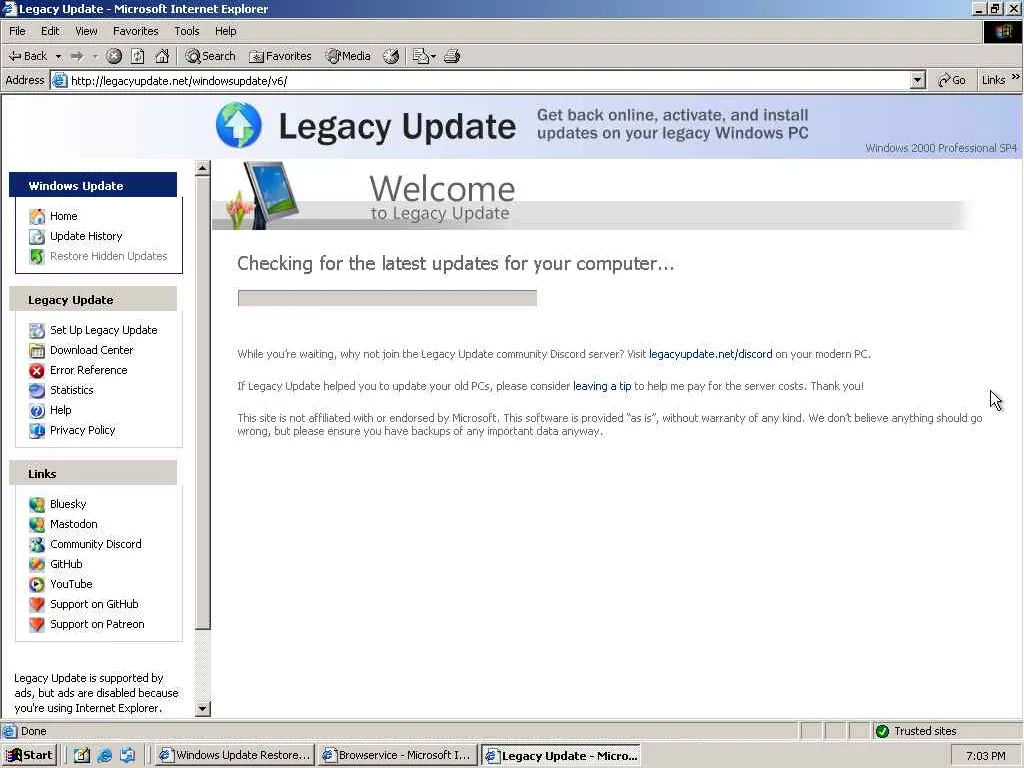Click Restore Hidden Updates sidebar link
Image resolution: width=1024 pixels, height=768 pixels.
pyautogui.click(x=108, y=256)
